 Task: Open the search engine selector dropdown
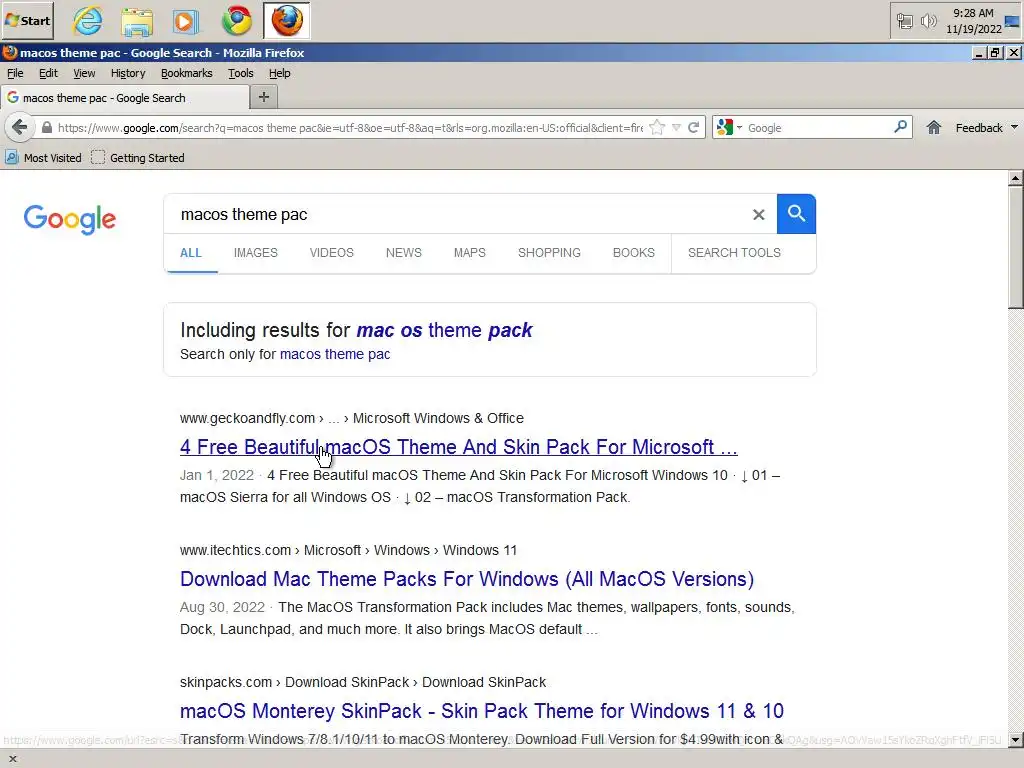coord(729,127)
